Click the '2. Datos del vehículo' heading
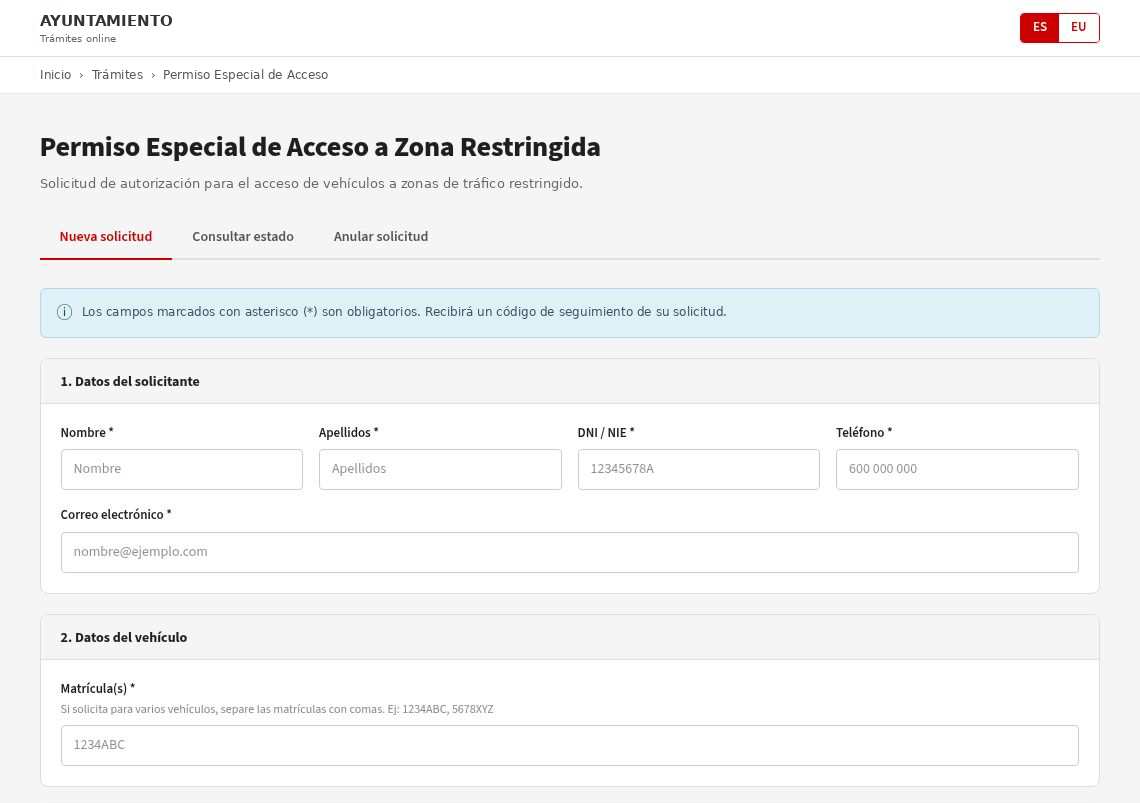Screen dimensions: 1140x803 pos(124,638)
